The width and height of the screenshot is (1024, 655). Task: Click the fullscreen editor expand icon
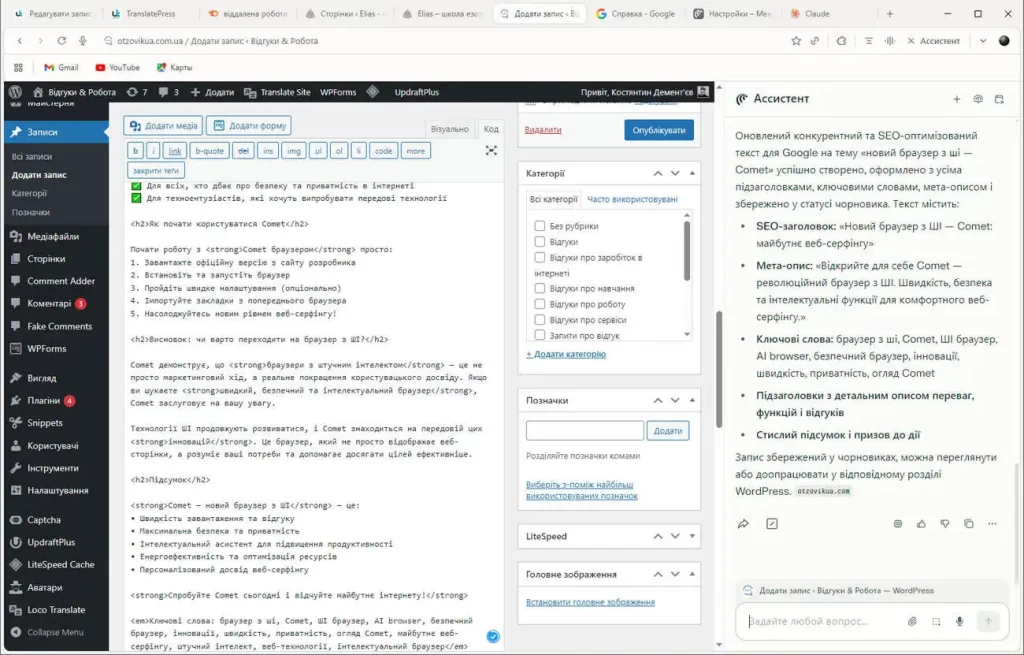(491, 150)
